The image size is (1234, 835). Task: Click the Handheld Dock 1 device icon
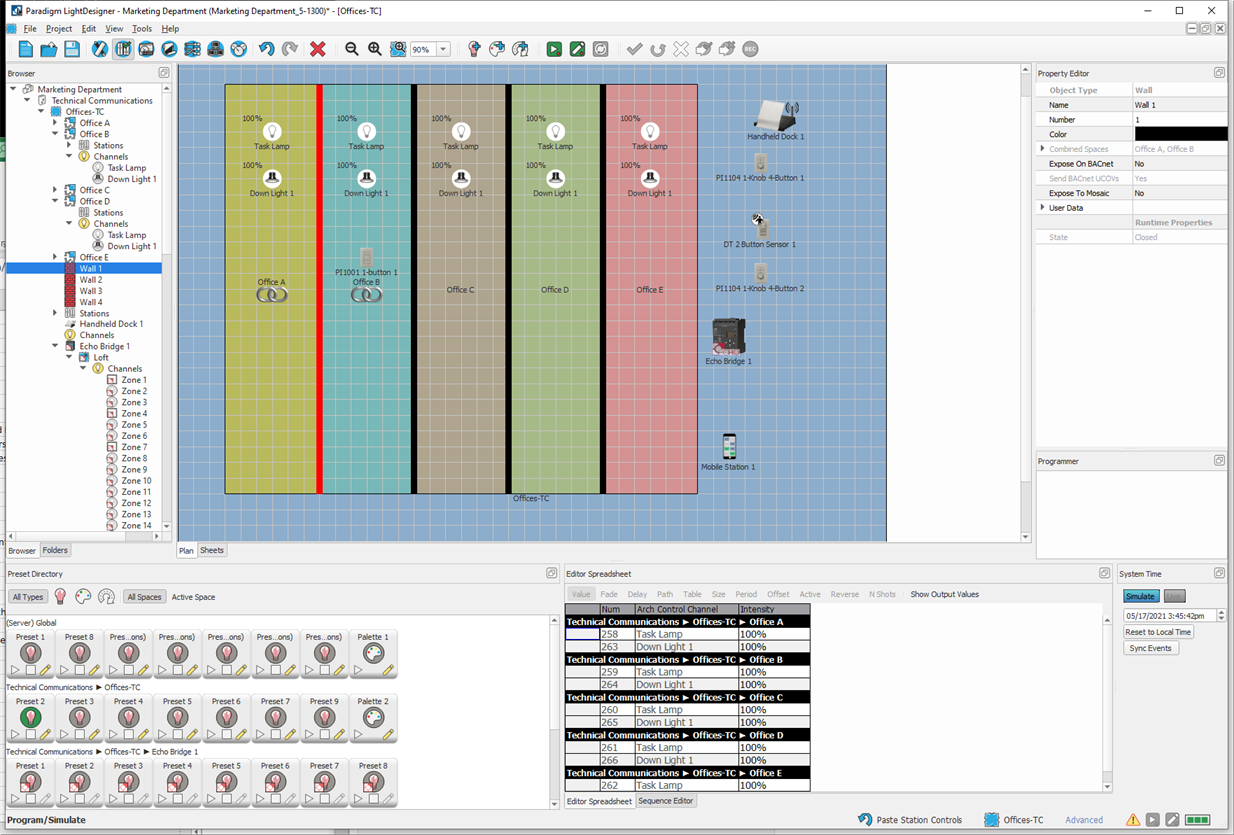click(776, 115)
